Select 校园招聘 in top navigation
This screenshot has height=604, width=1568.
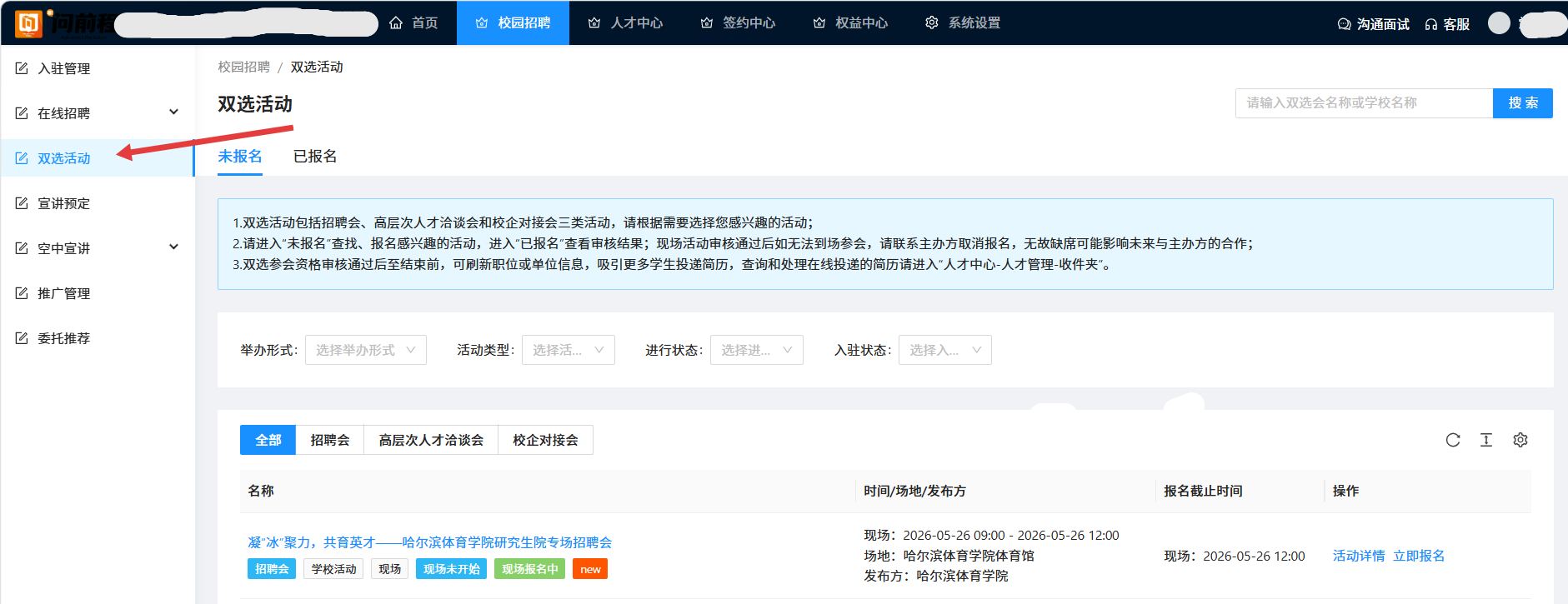[x=513, y=22]
